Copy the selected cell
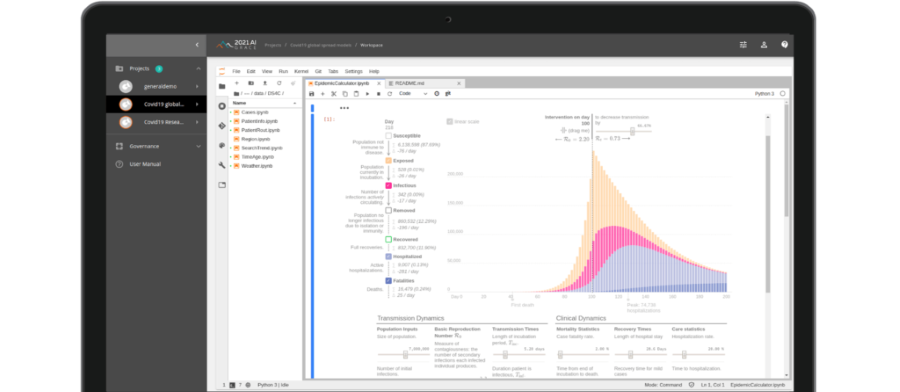This screenshot has height=392, width=900. (x=345, y=94)
